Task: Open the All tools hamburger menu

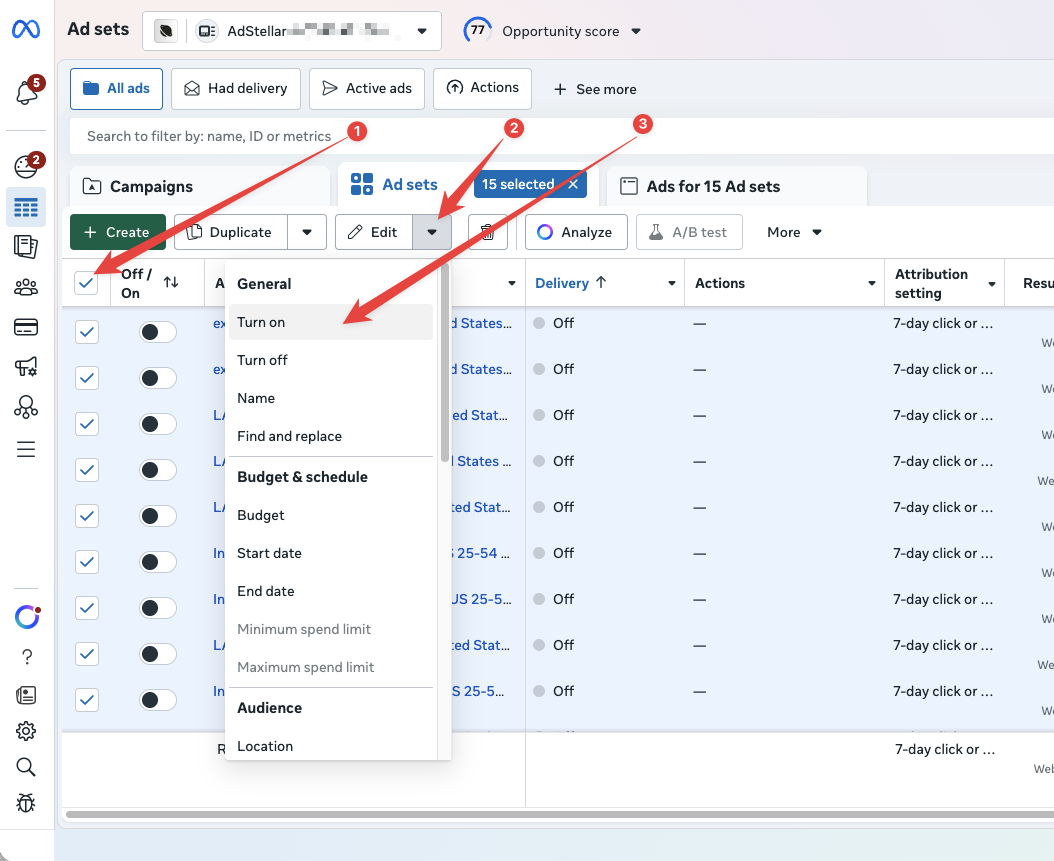Action: 26,449
